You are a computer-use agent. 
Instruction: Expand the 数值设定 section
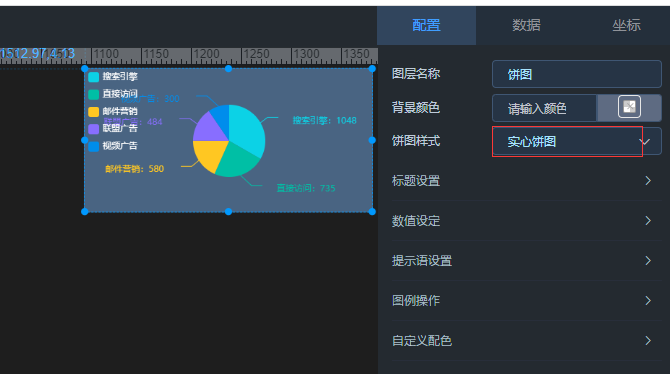(x=526, y=221)
